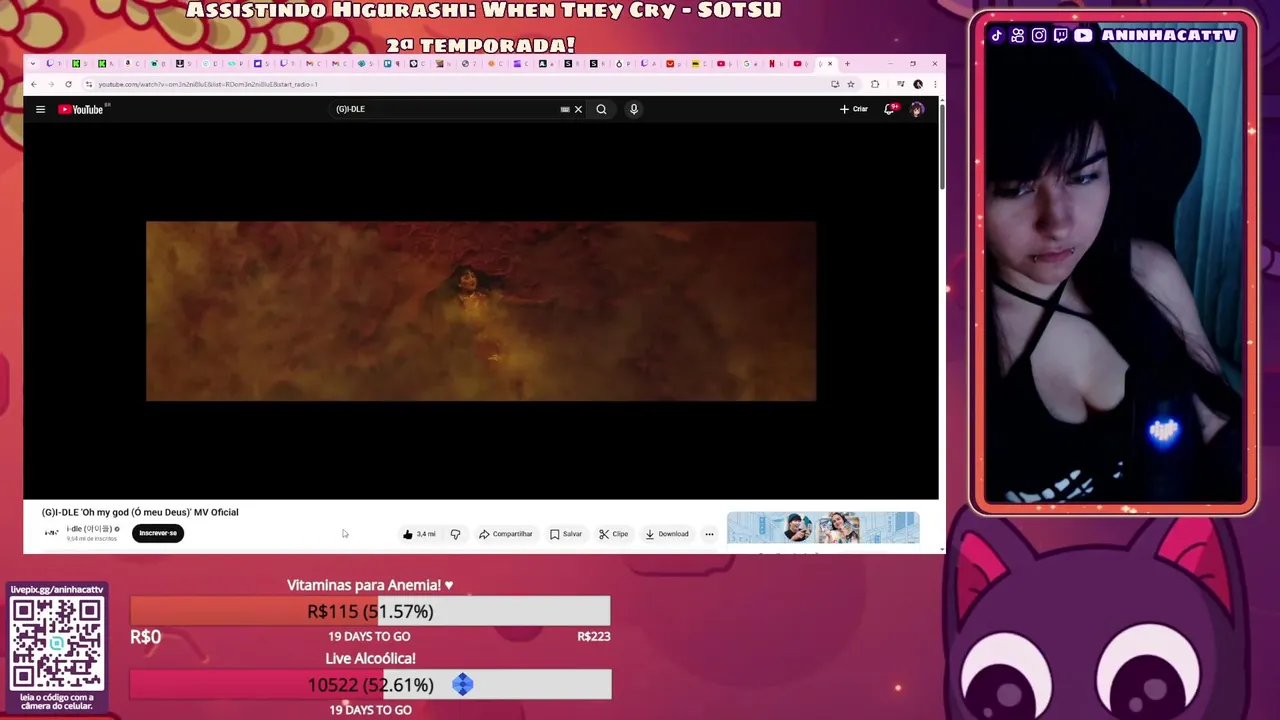Open the browser profile avatar

(918, 84)
